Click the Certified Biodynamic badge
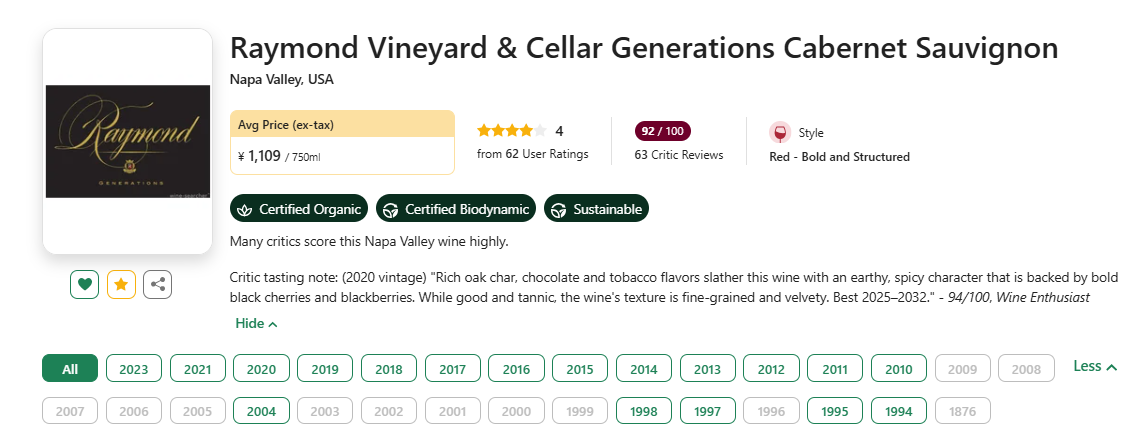The image size is (1142, 432). 456,209
